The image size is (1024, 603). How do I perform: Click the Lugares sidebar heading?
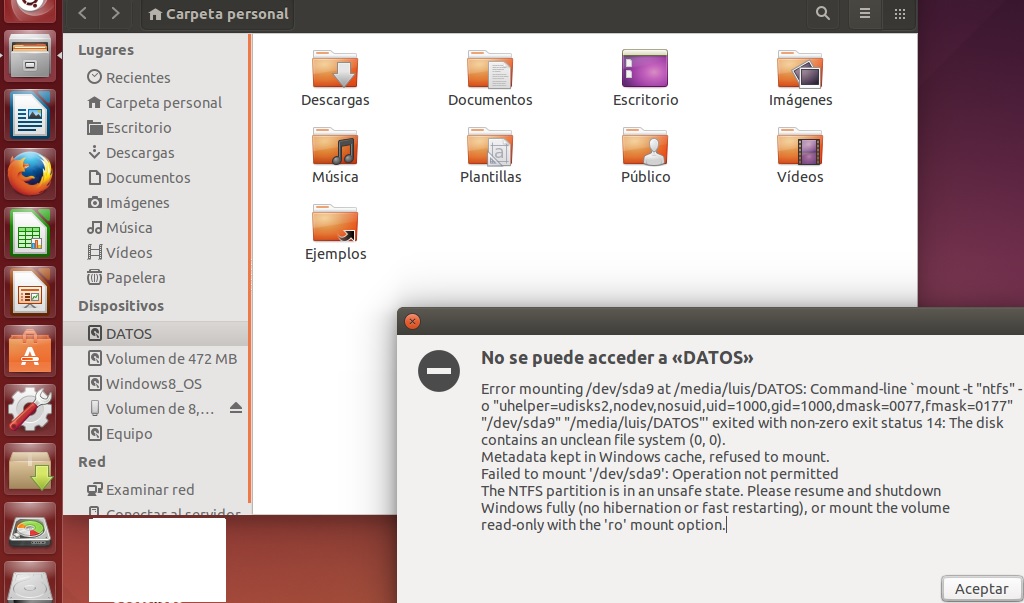(106, 50)
